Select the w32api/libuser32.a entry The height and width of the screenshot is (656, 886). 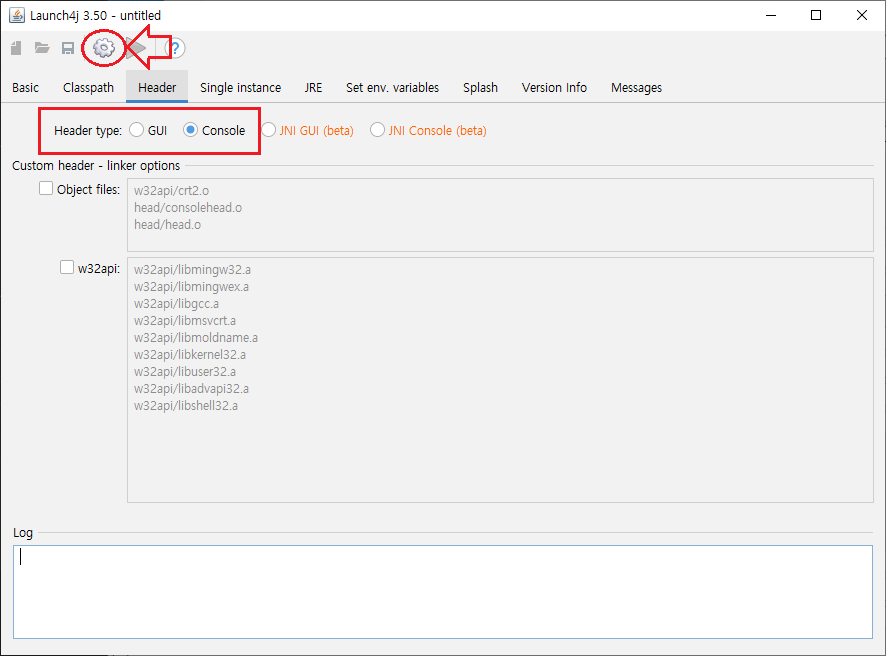coord(185,372)
